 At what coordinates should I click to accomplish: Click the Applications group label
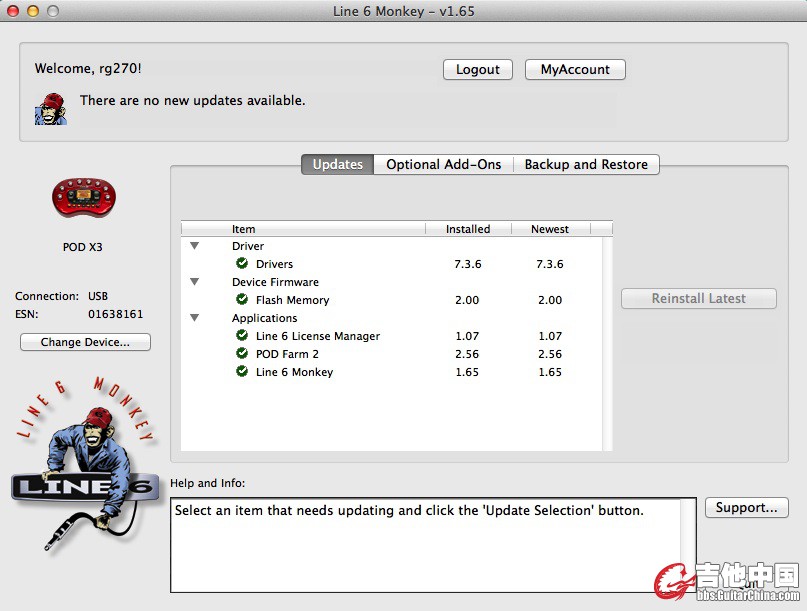(265, 318)
